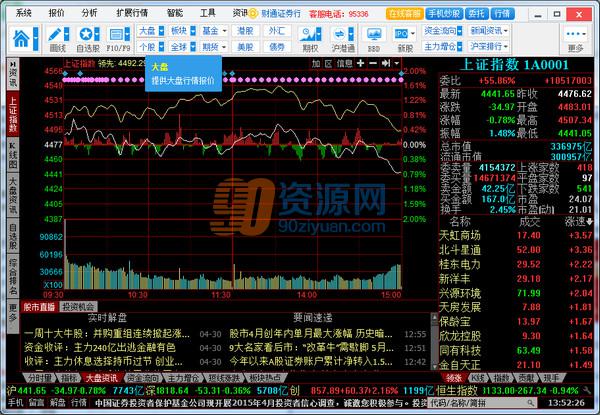Click the minus zoom-out icon above chart
Image resolution: width=600 pixels, height=415 pixels.
[x=373, y=63]
